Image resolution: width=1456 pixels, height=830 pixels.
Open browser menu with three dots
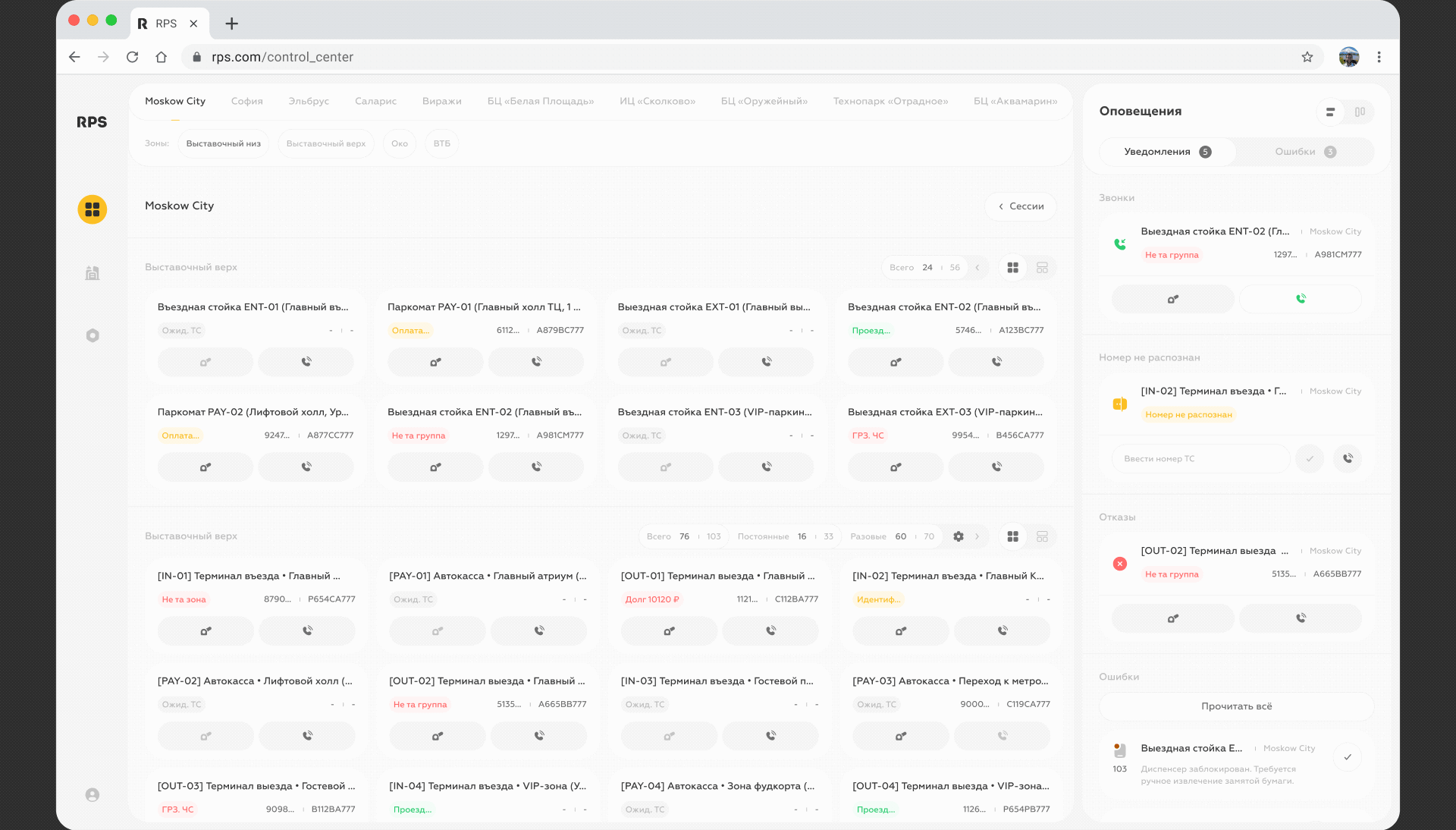tap(1379, 57)
